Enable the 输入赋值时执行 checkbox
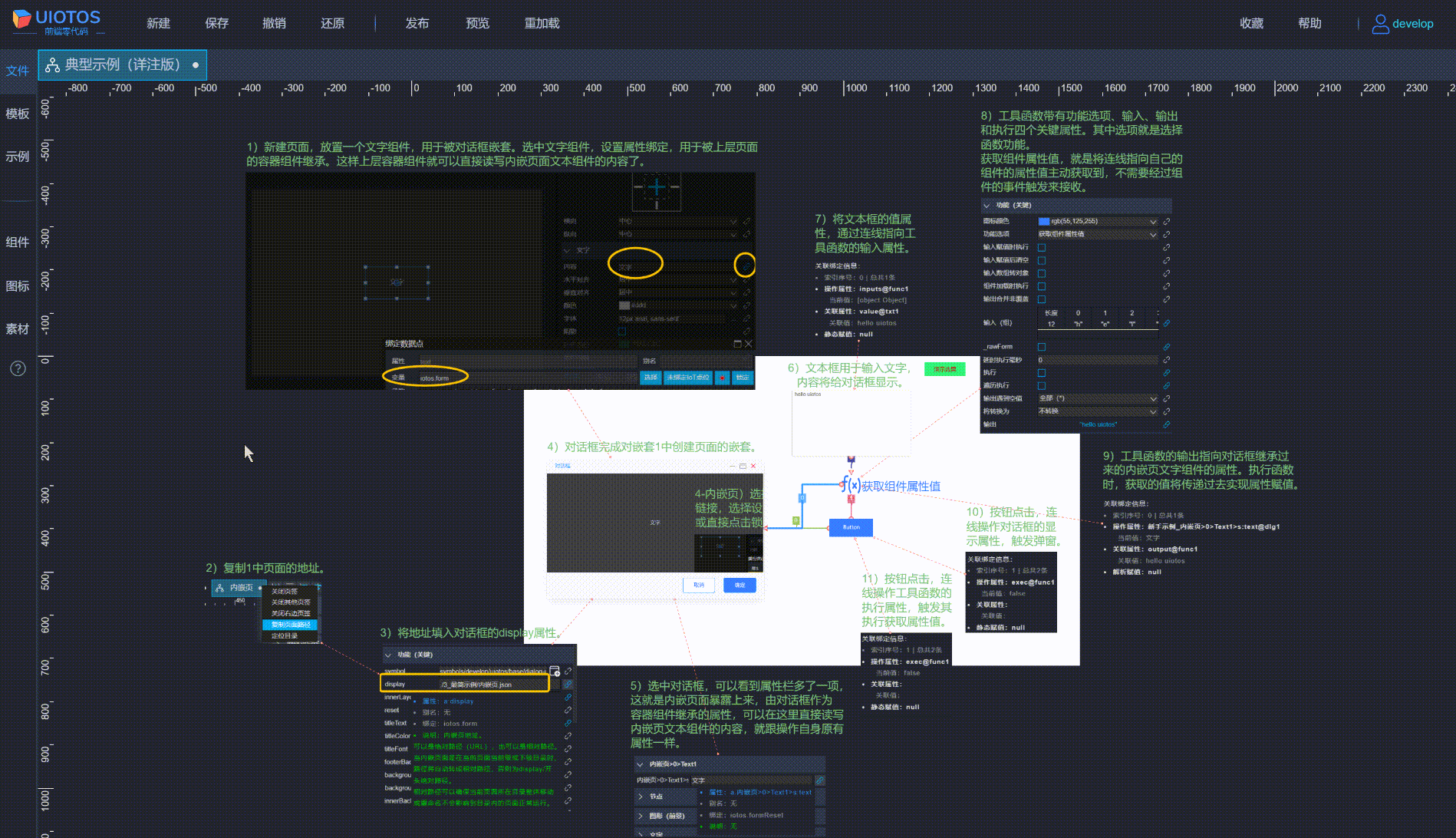 point(1042,247)
